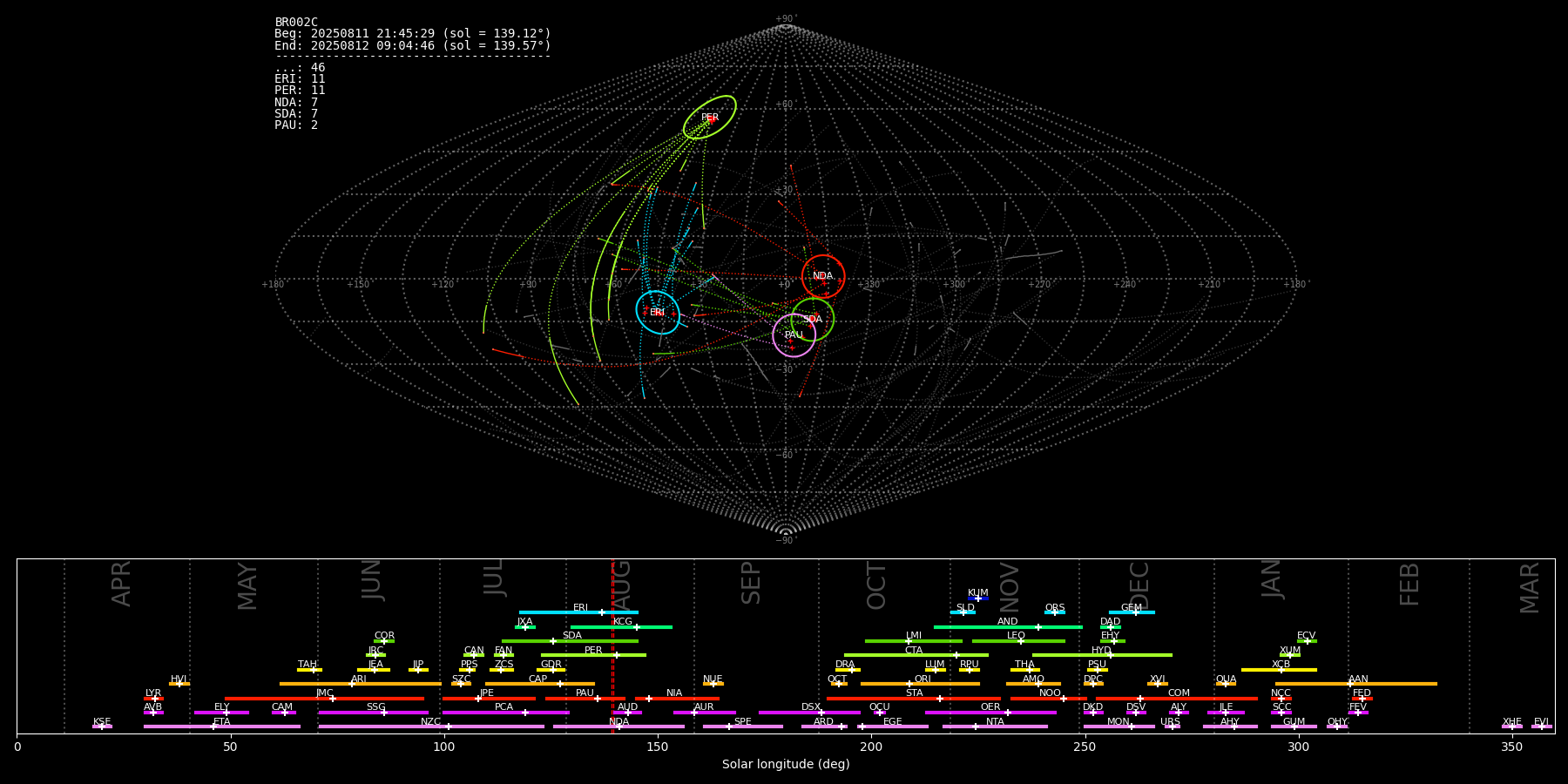
Task: Click the 300 tick on the solar longitude axis
Action: coord(1298,747)
